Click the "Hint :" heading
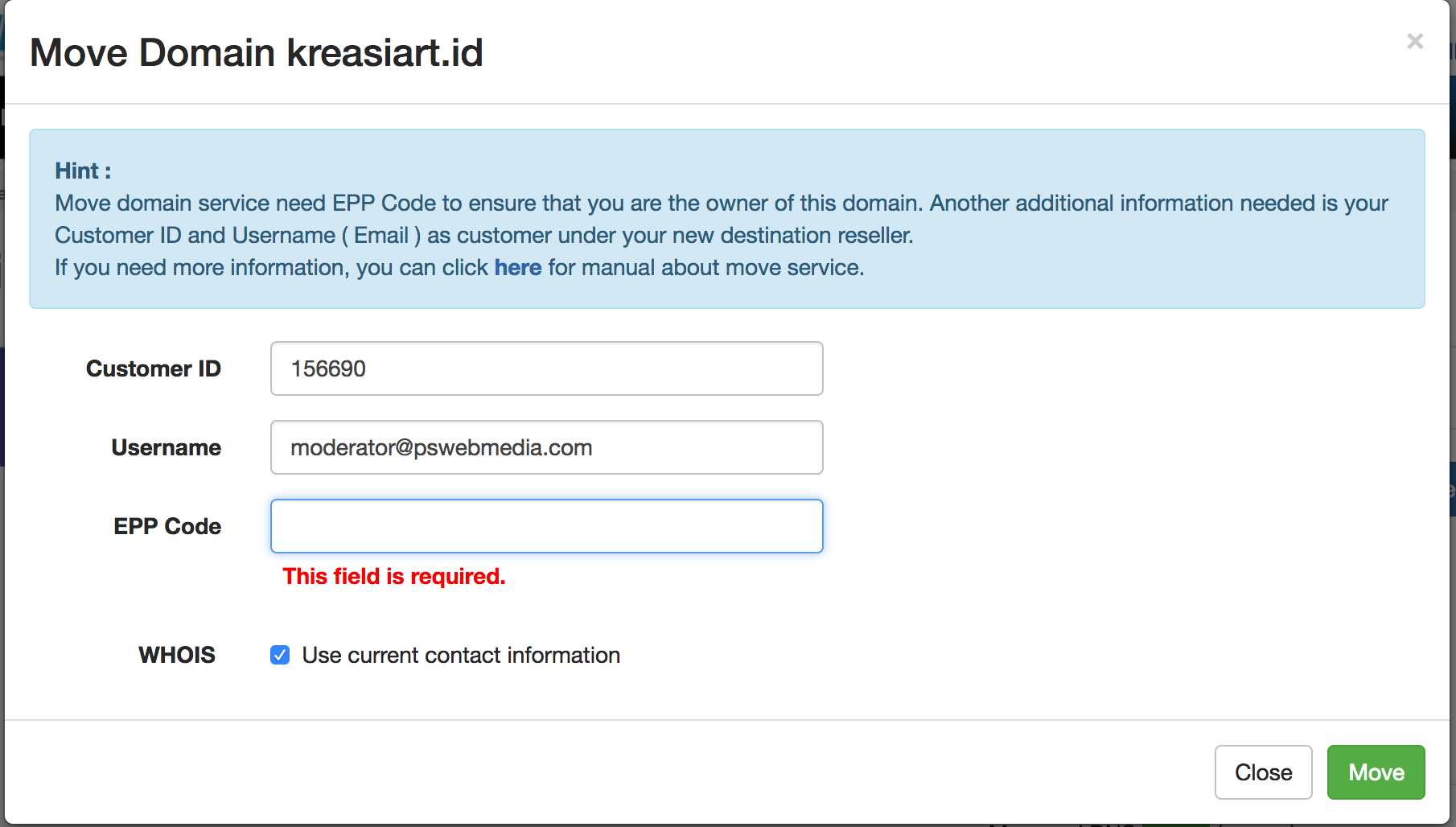The height and width of the screenshot is (827, 1456). 83,171
